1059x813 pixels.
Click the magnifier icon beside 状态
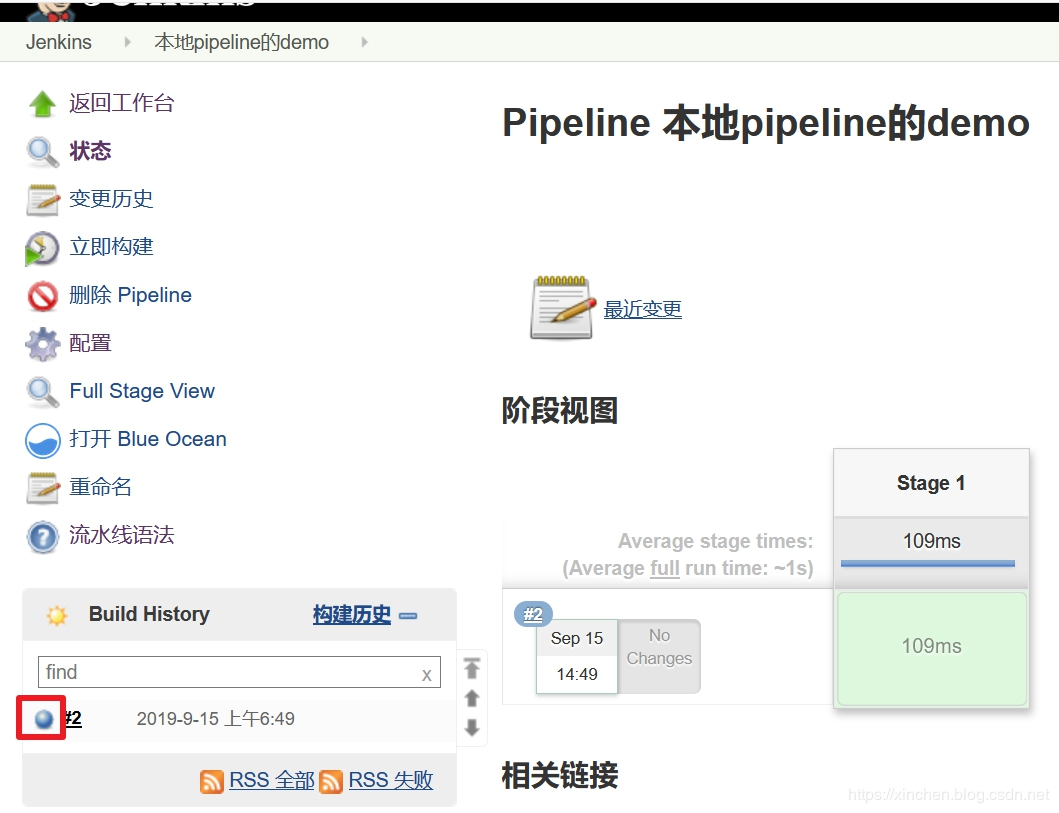(x=43, y=152)
